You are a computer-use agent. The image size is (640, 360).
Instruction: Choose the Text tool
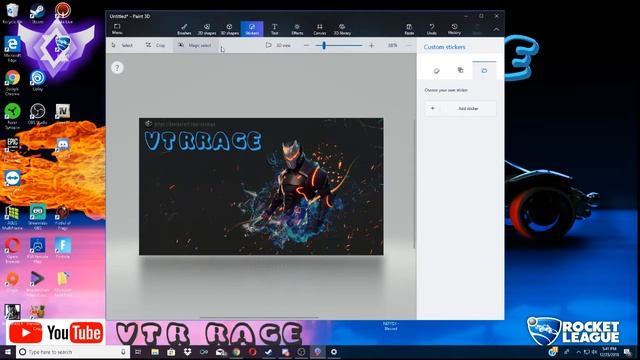point(274,29)
